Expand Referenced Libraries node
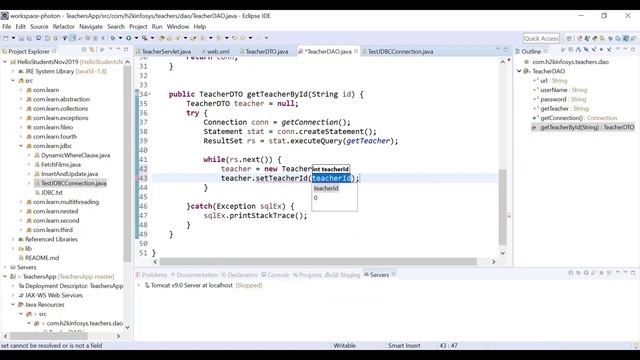 [13, 239]
